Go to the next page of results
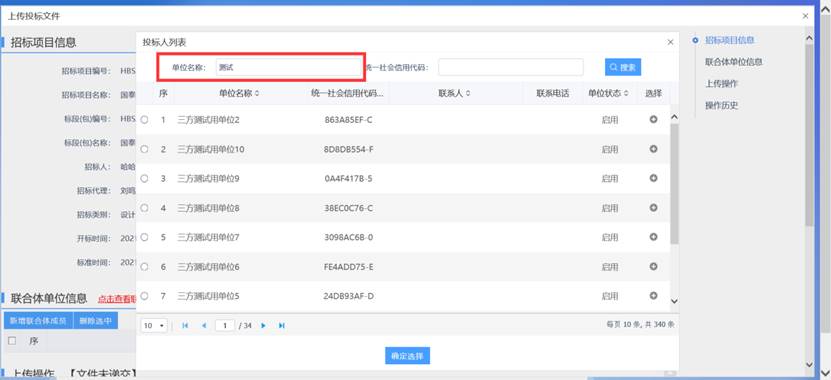Screen dimensions: 831x380 tap(263, 325)
